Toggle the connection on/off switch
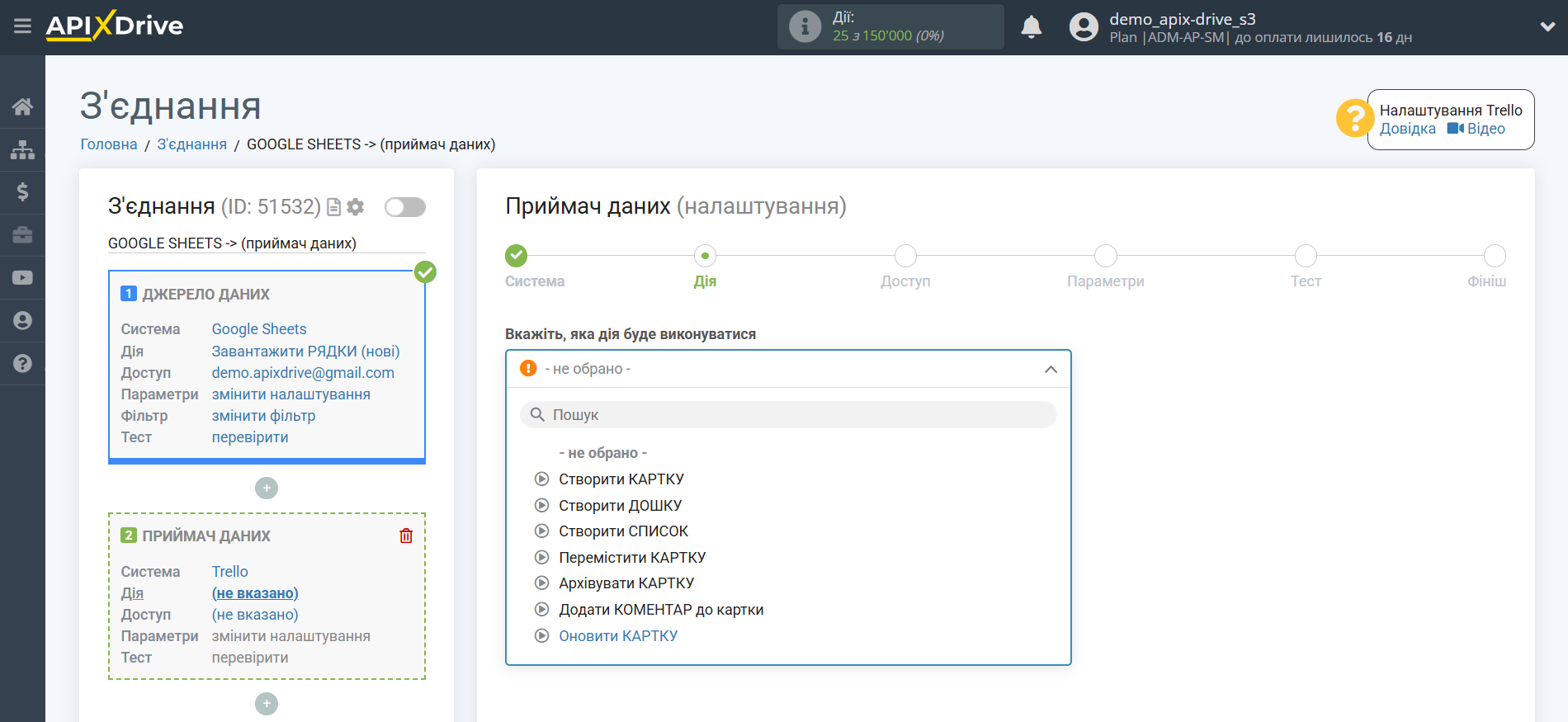Viewport: 1568px width, 722px height. click(x=405, y=207)
